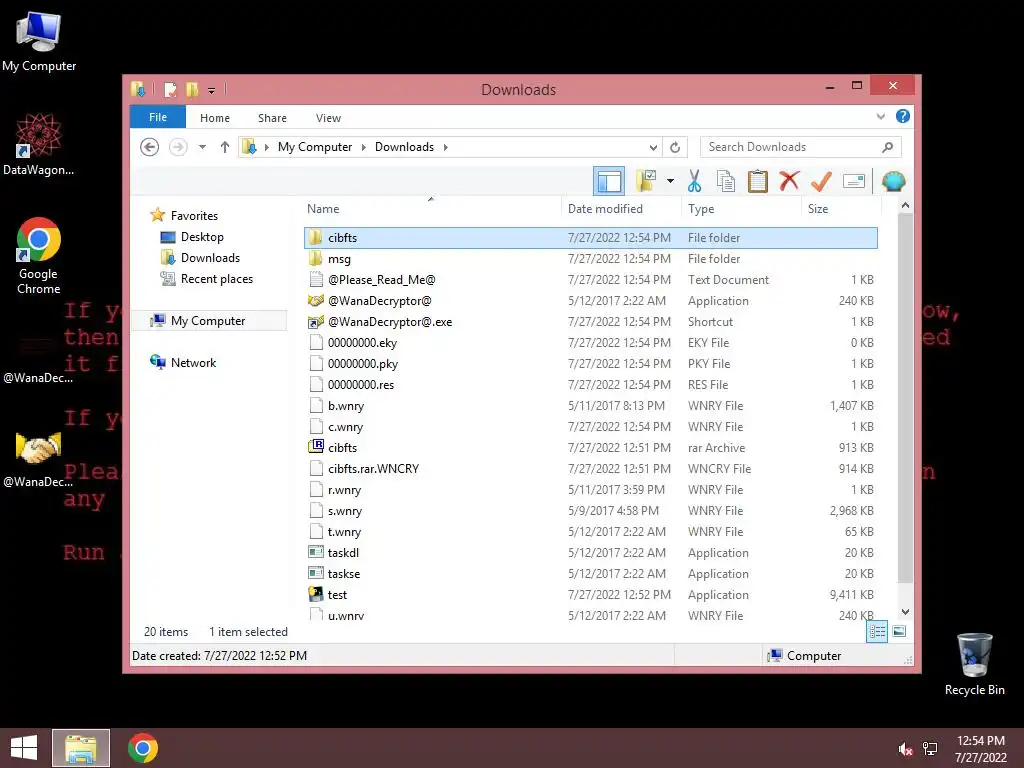Select the Recycle Bin desktop icon
This screenshot has width=1024, height=768.
(974, 665)
